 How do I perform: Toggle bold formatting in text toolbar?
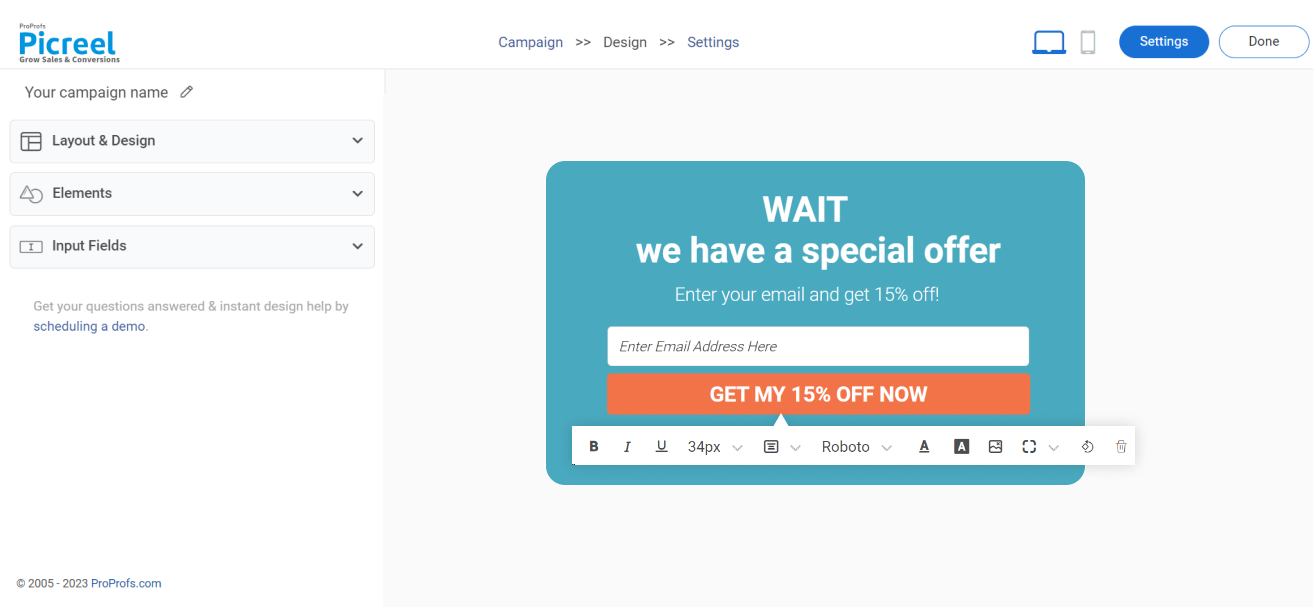pyautogui.click(x=594, y=447)
